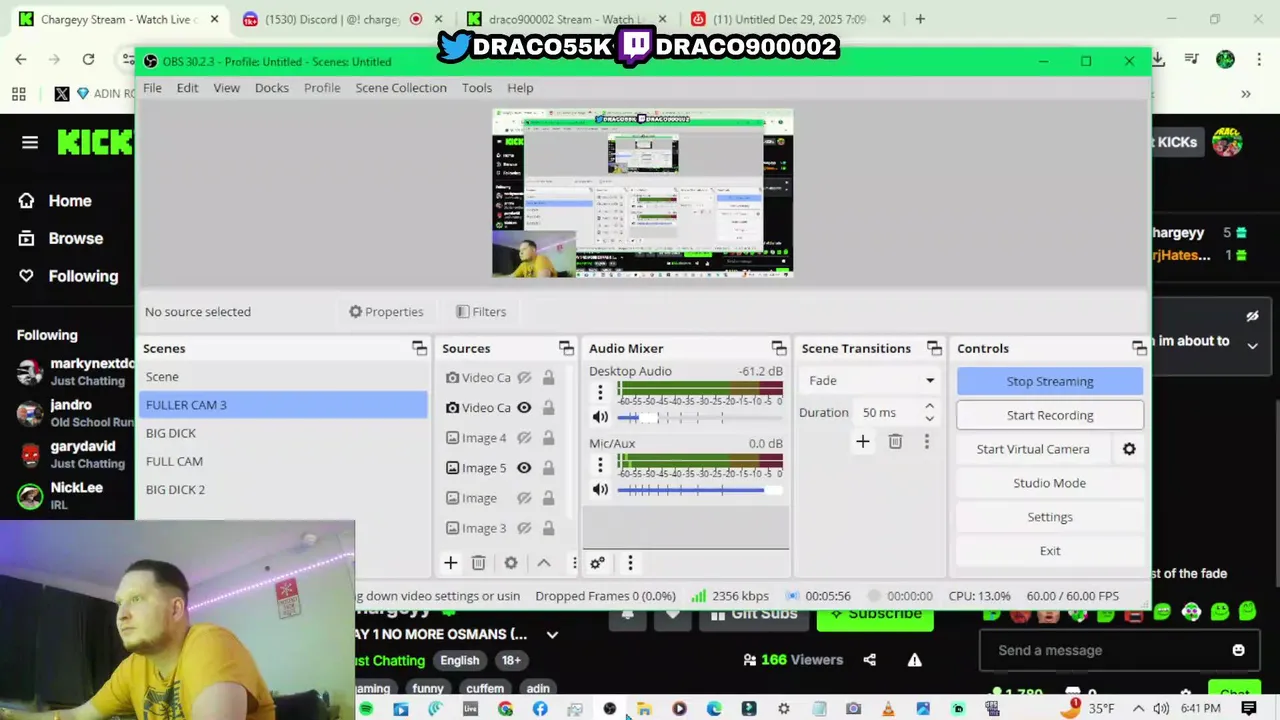Float the Scenes dock
Viewport: 1280px width, 720px height.
click(x=419, y=348)
